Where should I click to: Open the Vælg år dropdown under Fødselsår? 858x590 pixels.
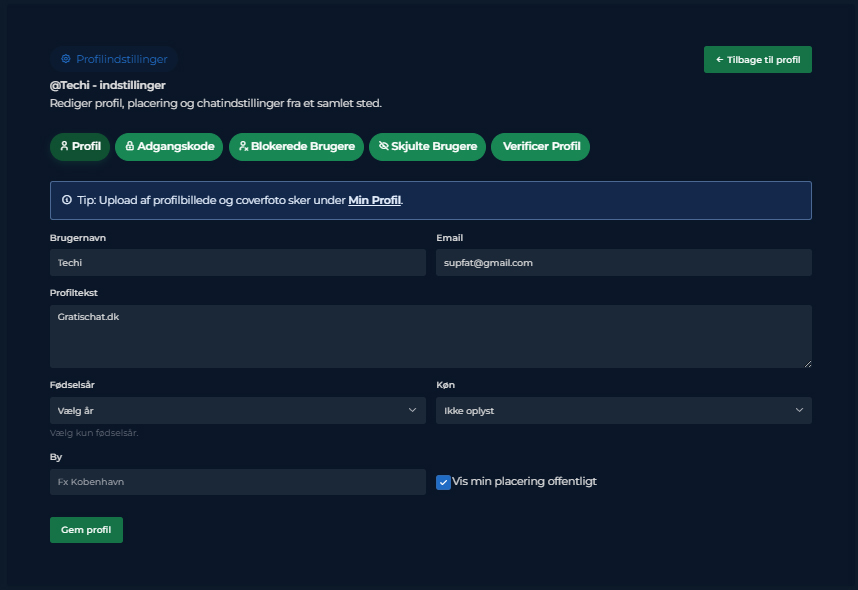click(x=237, y=410)
